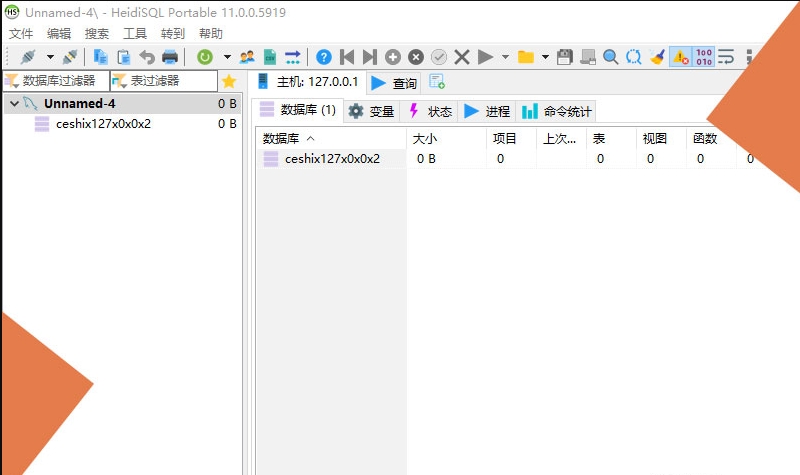The image size is (800, 475).
Task: Open the 搜索 menu
Action: [x=96, y=34]
